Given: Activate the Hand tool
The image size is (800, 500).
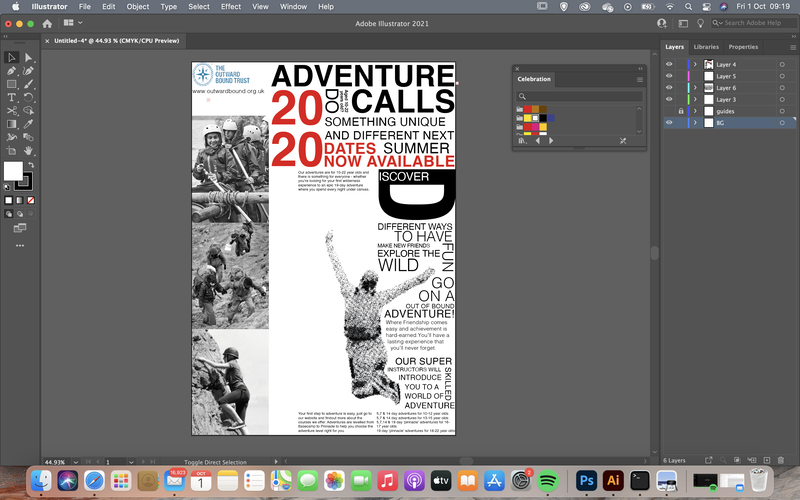Looking at the screenshot, I should (29, 151).
